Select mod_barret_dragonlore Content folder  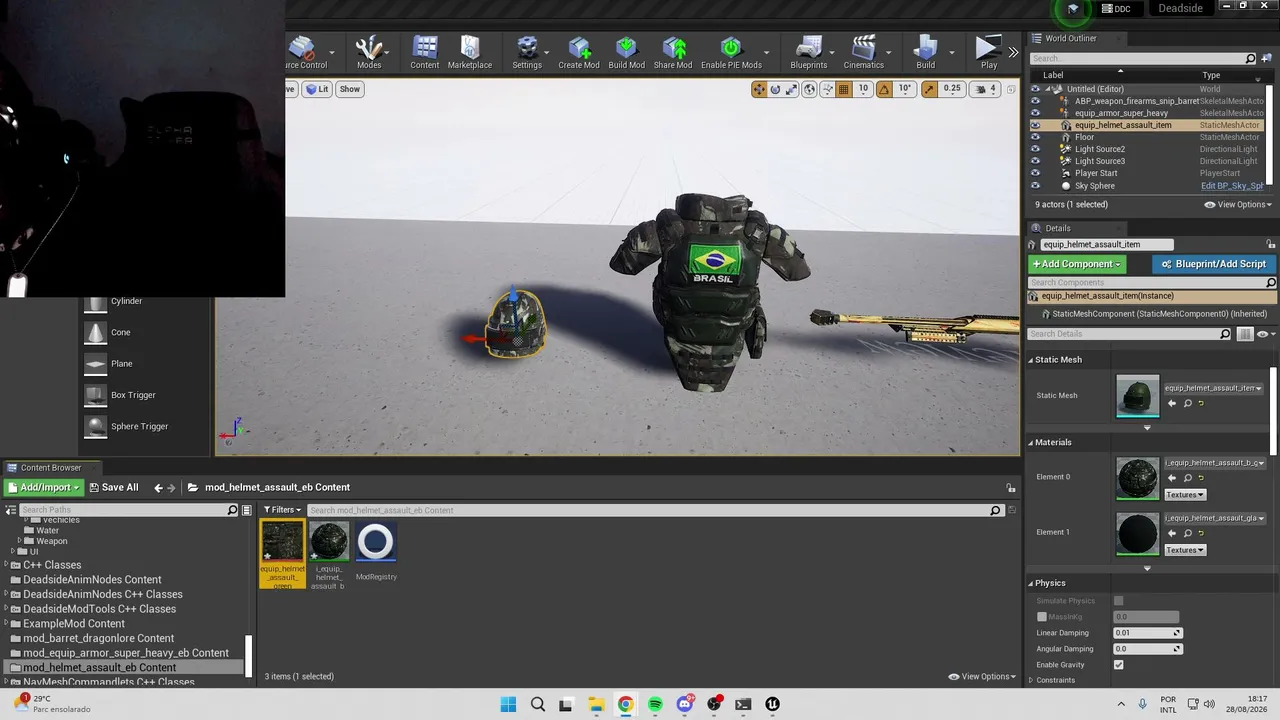click(x=98, y=638)
